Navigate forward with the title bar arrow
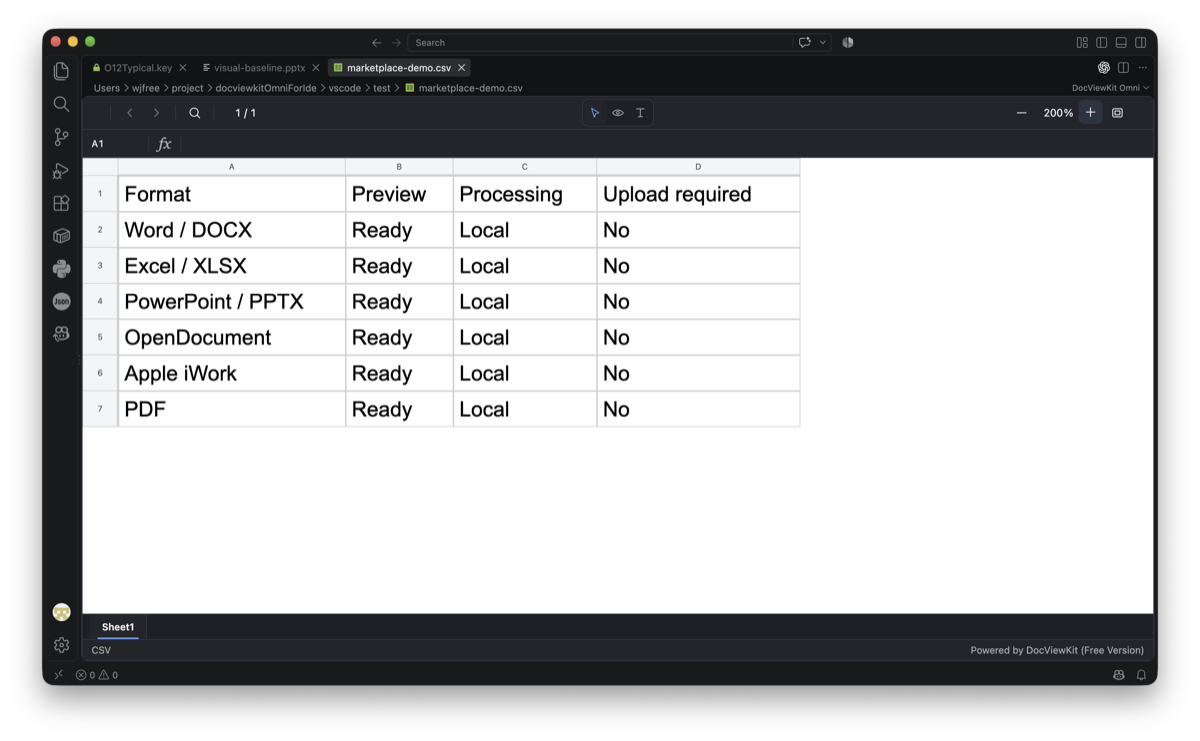The image size is (1200, 741). point(396,42)
